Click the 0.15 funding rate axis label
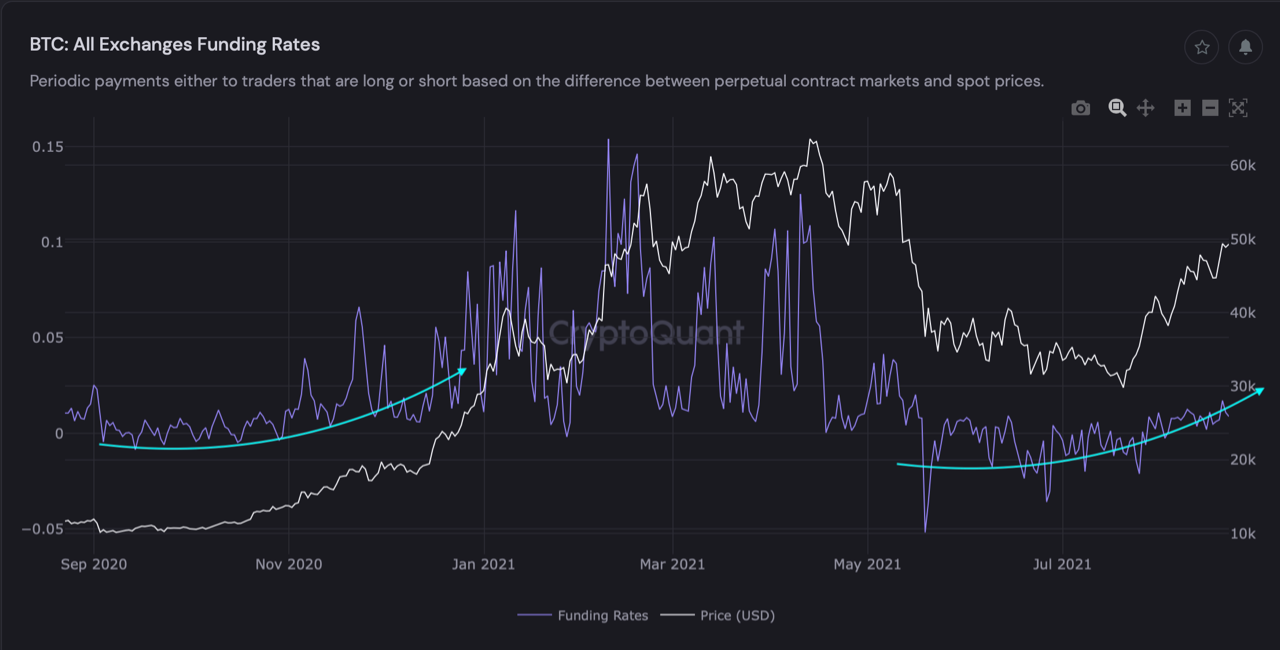1280x650 pixels. pos(47,147)
